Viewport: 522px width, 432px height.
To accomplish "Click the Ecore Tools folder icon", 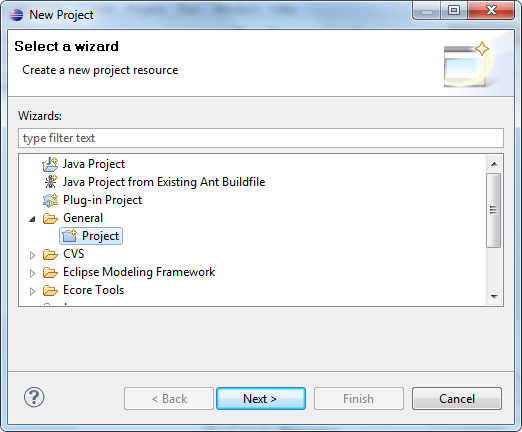I will tap(50, 290).
